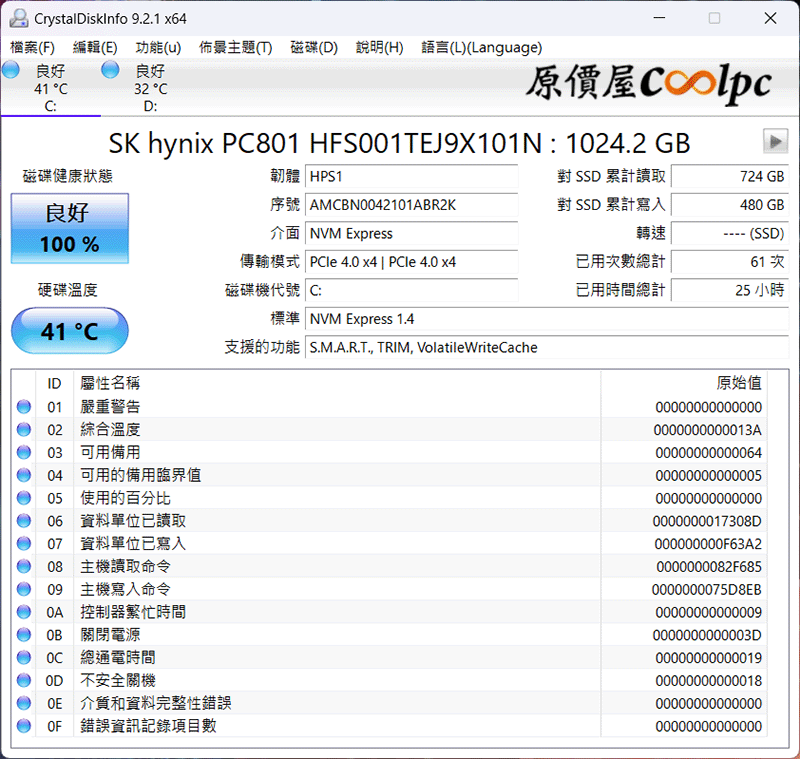800x759 pixels.
Task: Open the 說明(H) menu
Action: 380,47
